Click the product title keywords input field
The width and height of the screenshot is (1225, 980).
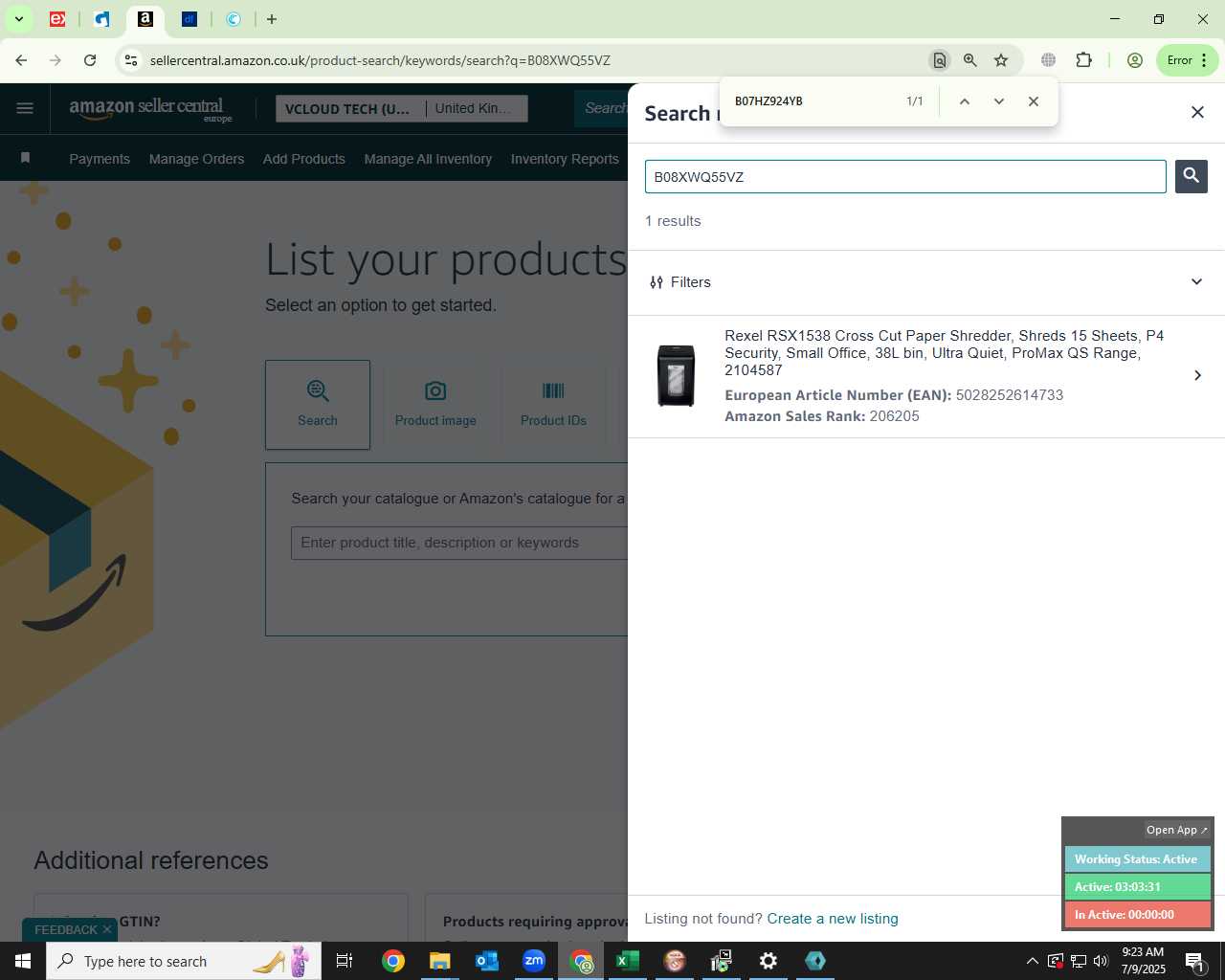point(459,543)
